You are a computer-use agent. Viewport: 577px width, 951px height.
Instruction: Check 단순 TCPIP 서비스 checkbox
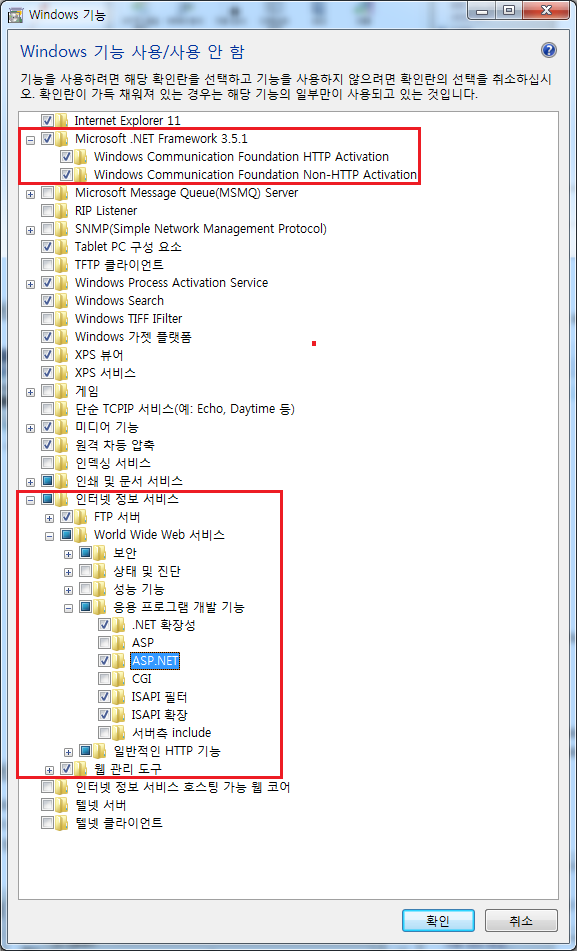(x=47, y=409)
